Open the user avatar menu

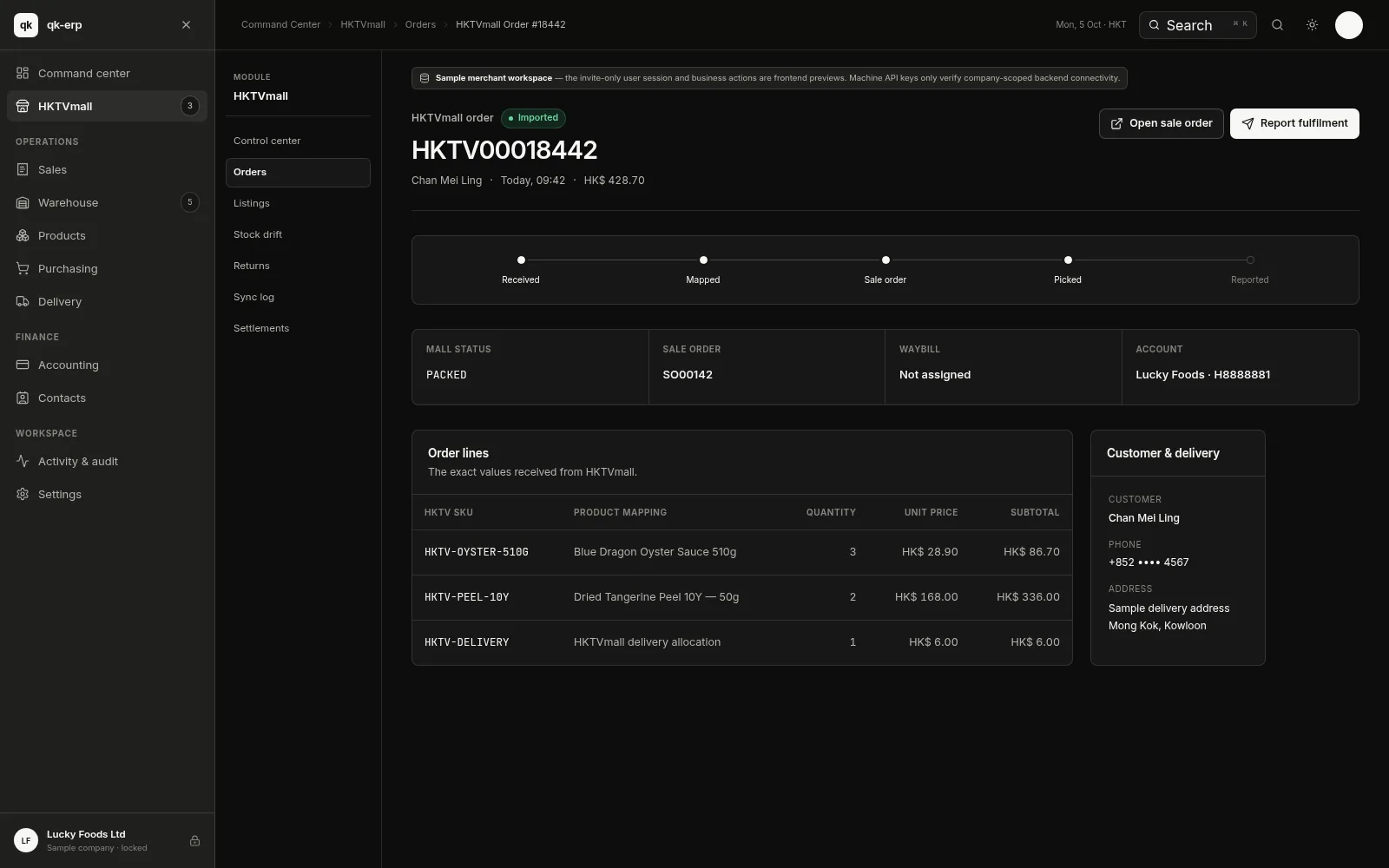(1348, 25)
